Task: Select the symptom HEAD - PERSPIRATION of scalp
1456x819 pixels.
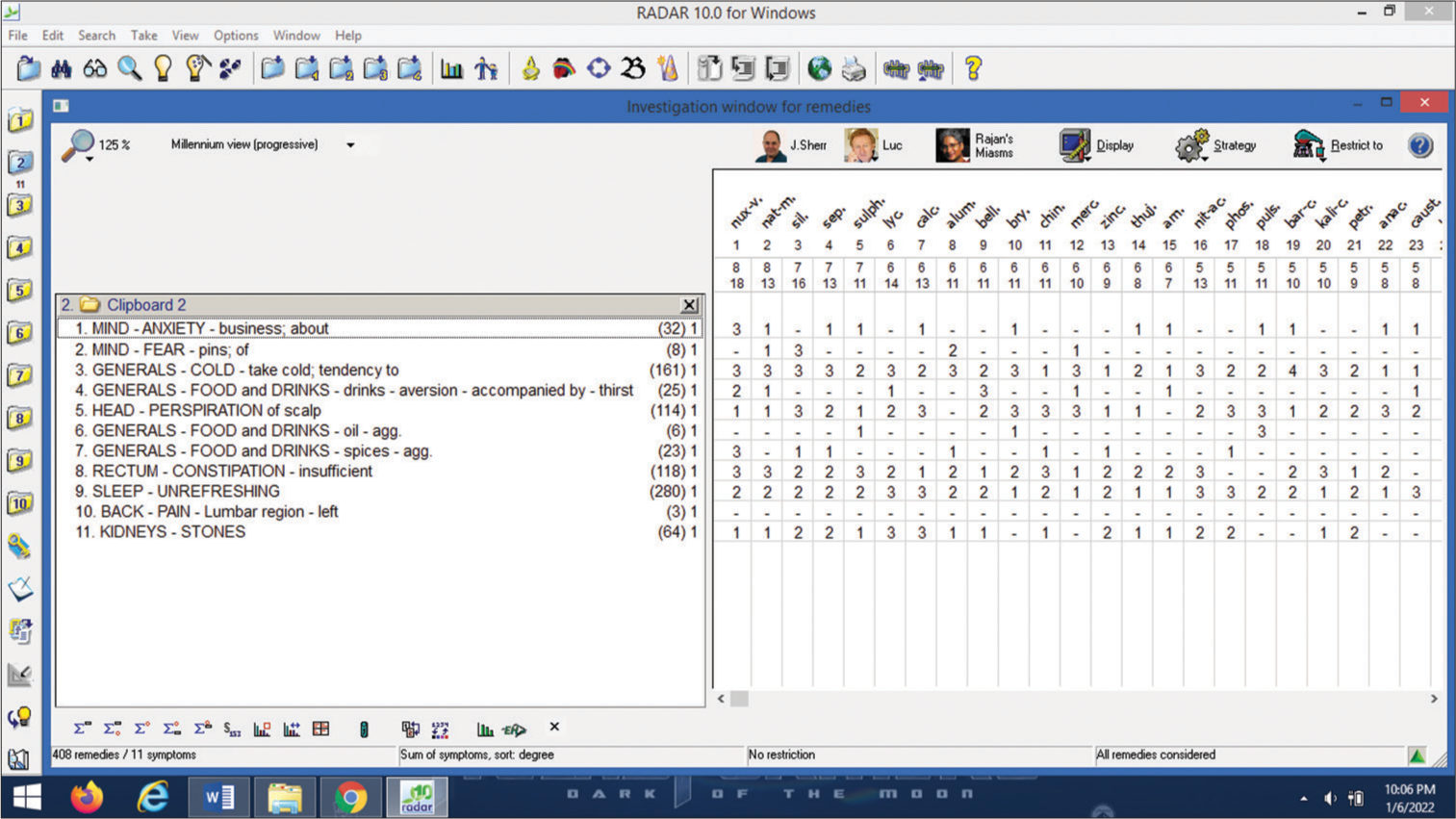Action: coord(380,410)
